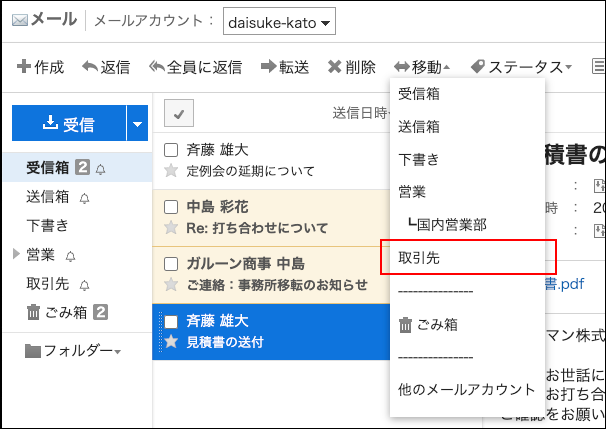Image resolution: width=606 pixels, height=429 pixels.
Task: Click 全員に返信 reply-all button
Action: 196,67
